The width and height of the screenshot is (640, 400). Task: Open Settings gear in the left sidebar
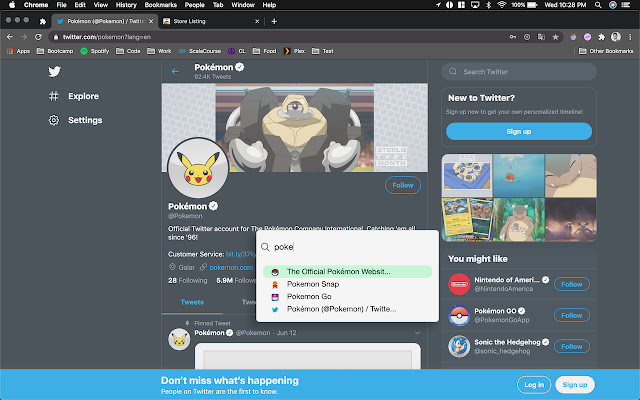pyautogui.click(x=76, y=120)
